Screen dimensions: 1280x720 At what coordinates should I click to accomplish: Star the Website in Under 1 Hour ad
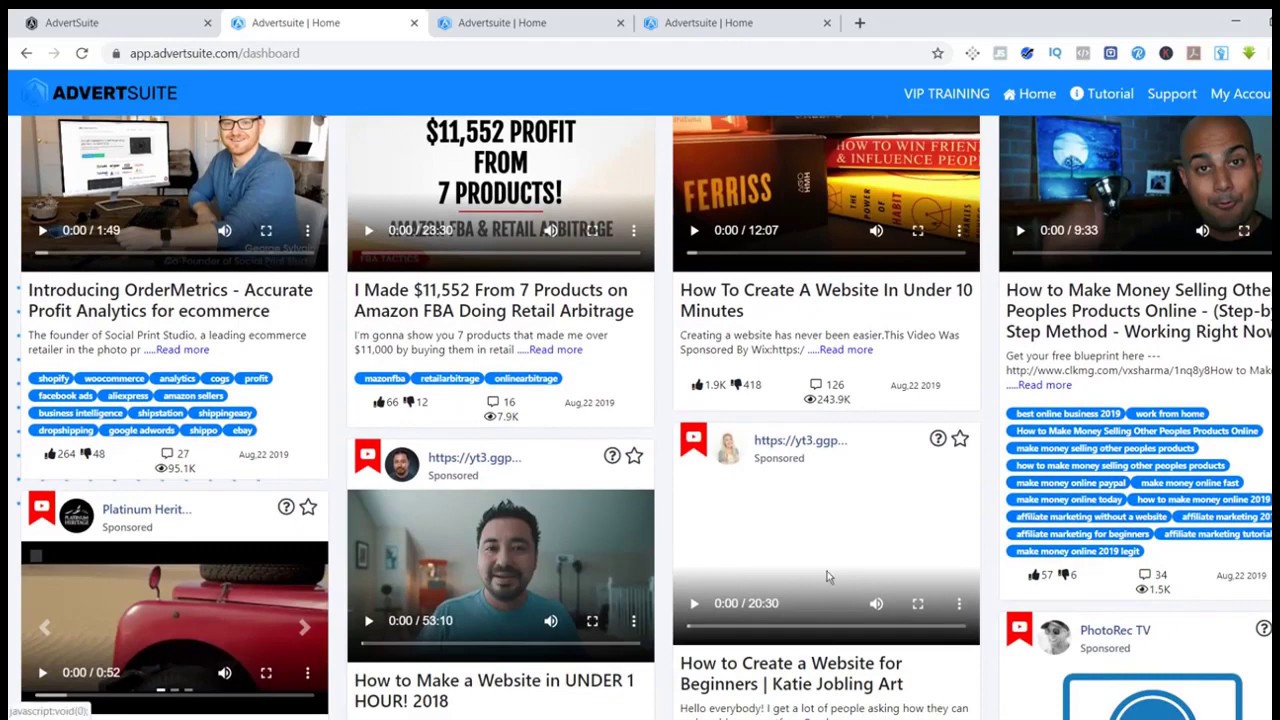(634, 456)
